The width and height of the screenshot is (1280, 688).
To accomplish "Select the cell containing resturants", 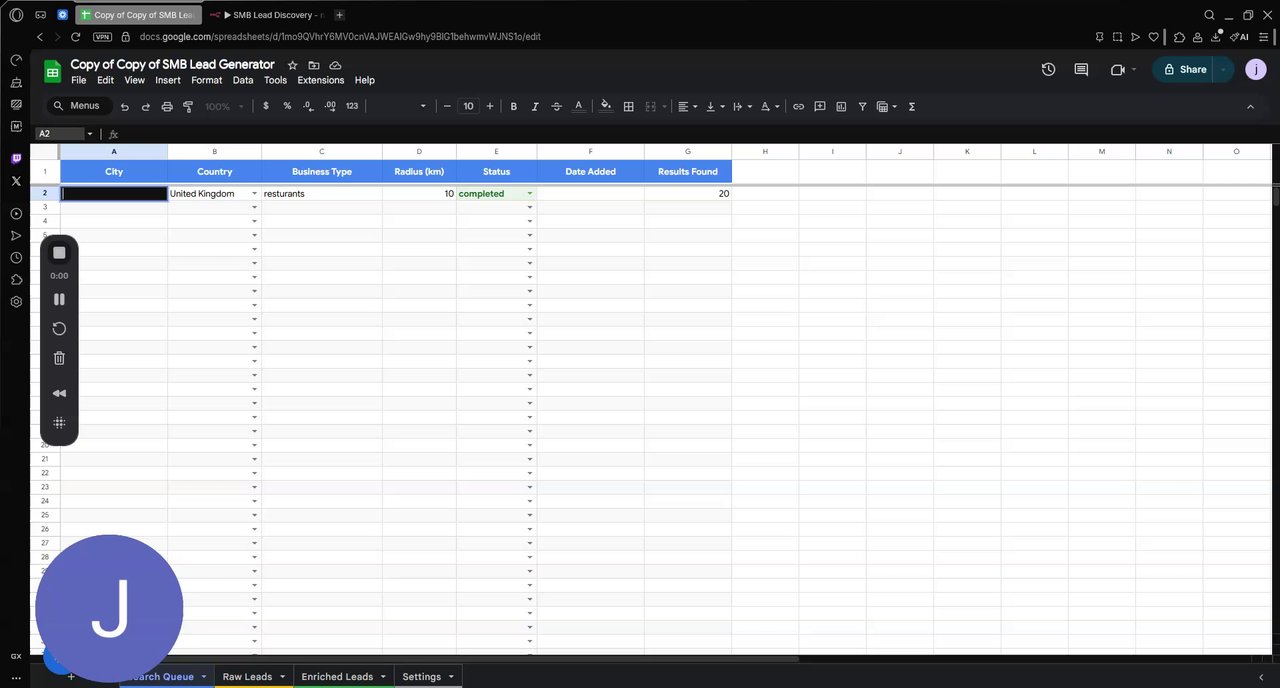I will tap(322, 194).
